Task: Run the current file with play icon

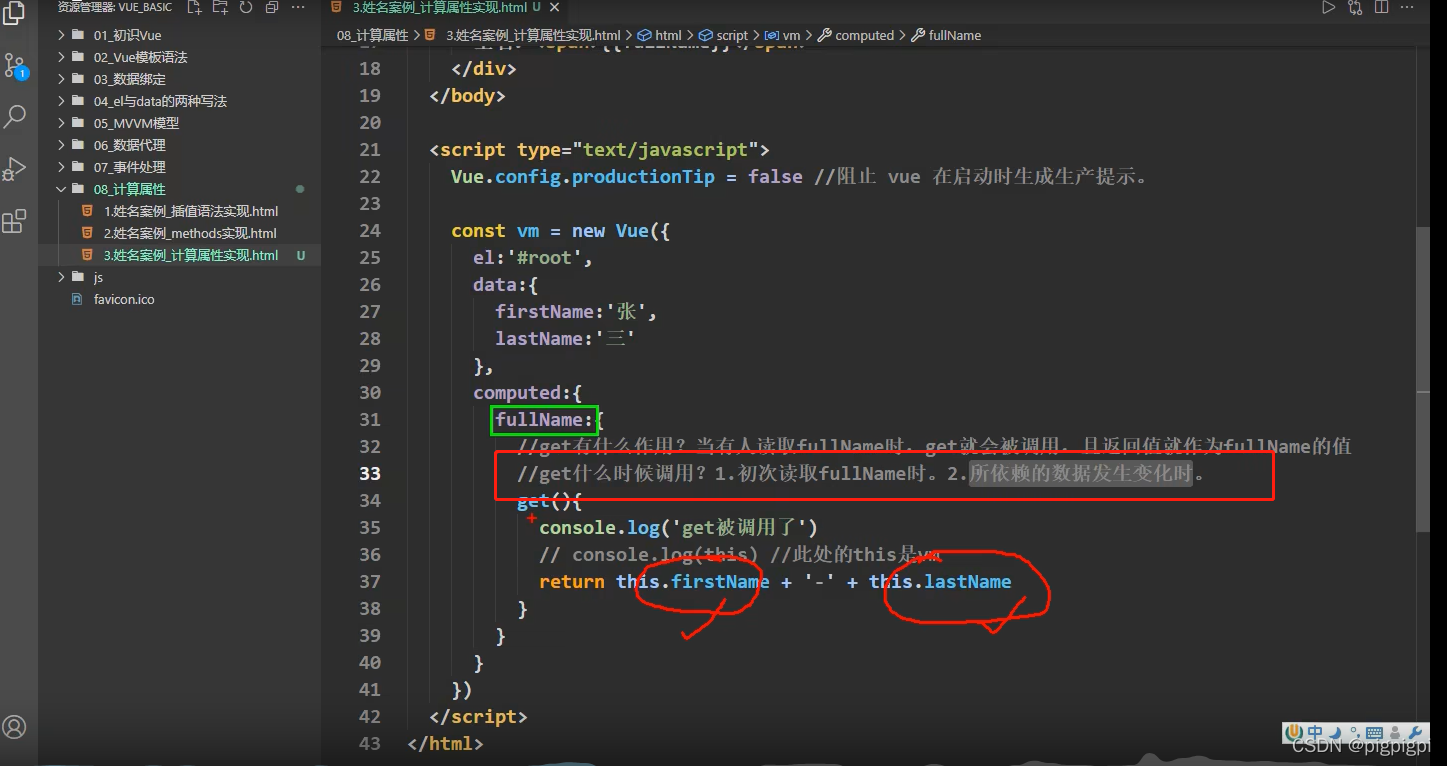Action: click(1328, 7)
